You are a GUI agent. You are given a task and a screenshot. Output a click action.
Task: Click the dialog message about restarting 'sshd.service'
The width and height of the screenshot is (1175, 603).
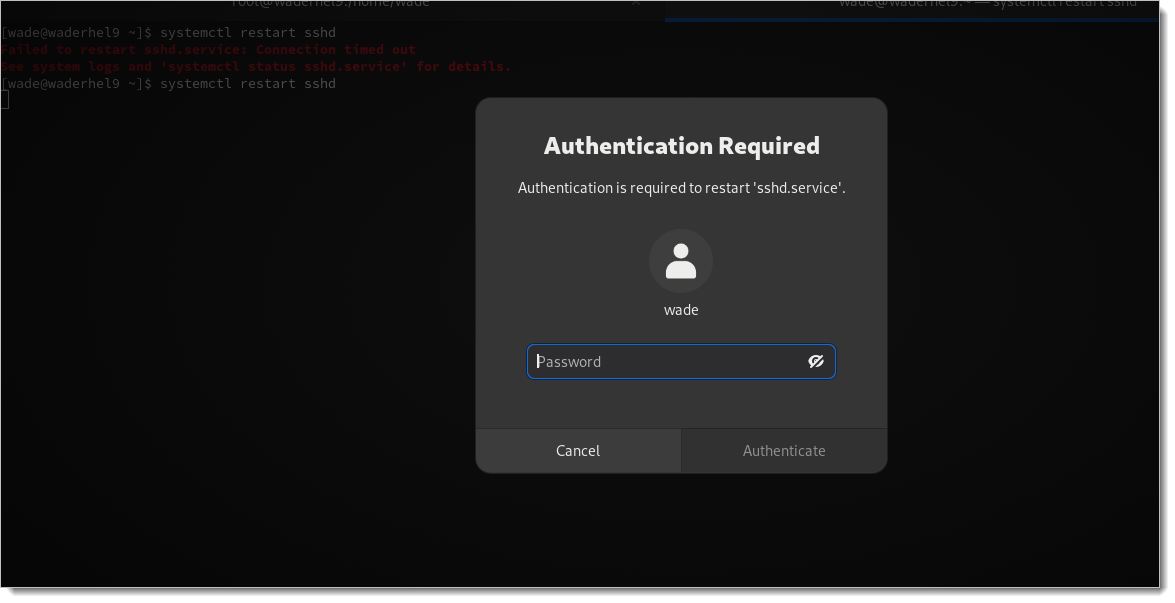click(x=681, y=188)
